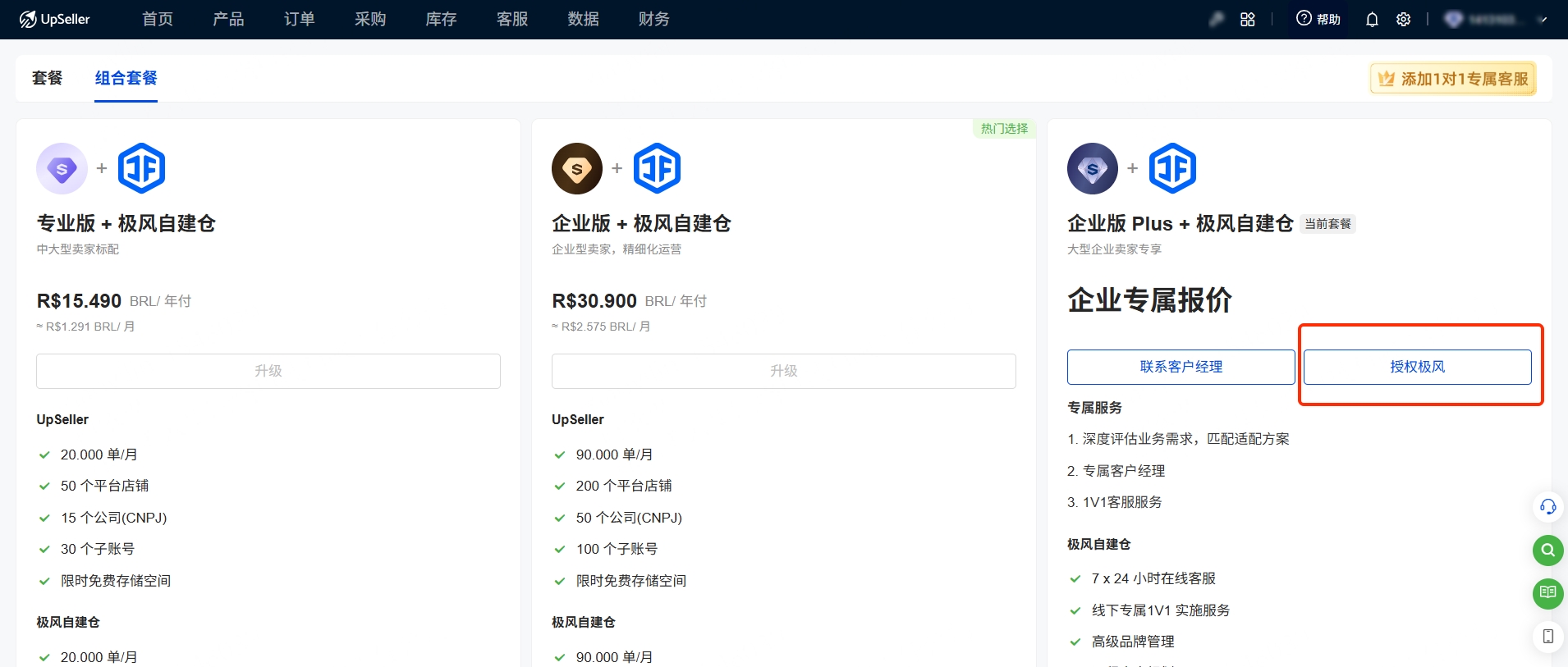The height and width of the screenshot is (667, 1568).
Task: Click the 中大型卖家标配 subtitle
Action: coord(78,249)
